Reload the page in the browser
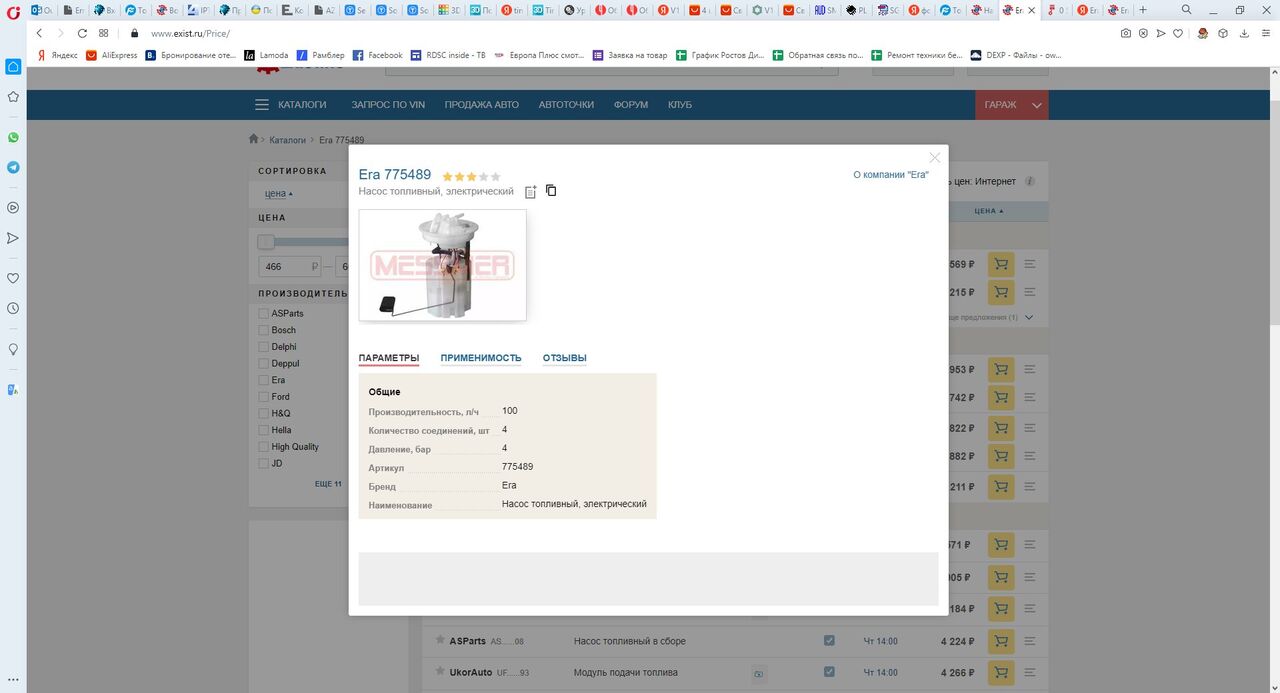Screen dimensions: 1280x693 [x=82, y=33]
